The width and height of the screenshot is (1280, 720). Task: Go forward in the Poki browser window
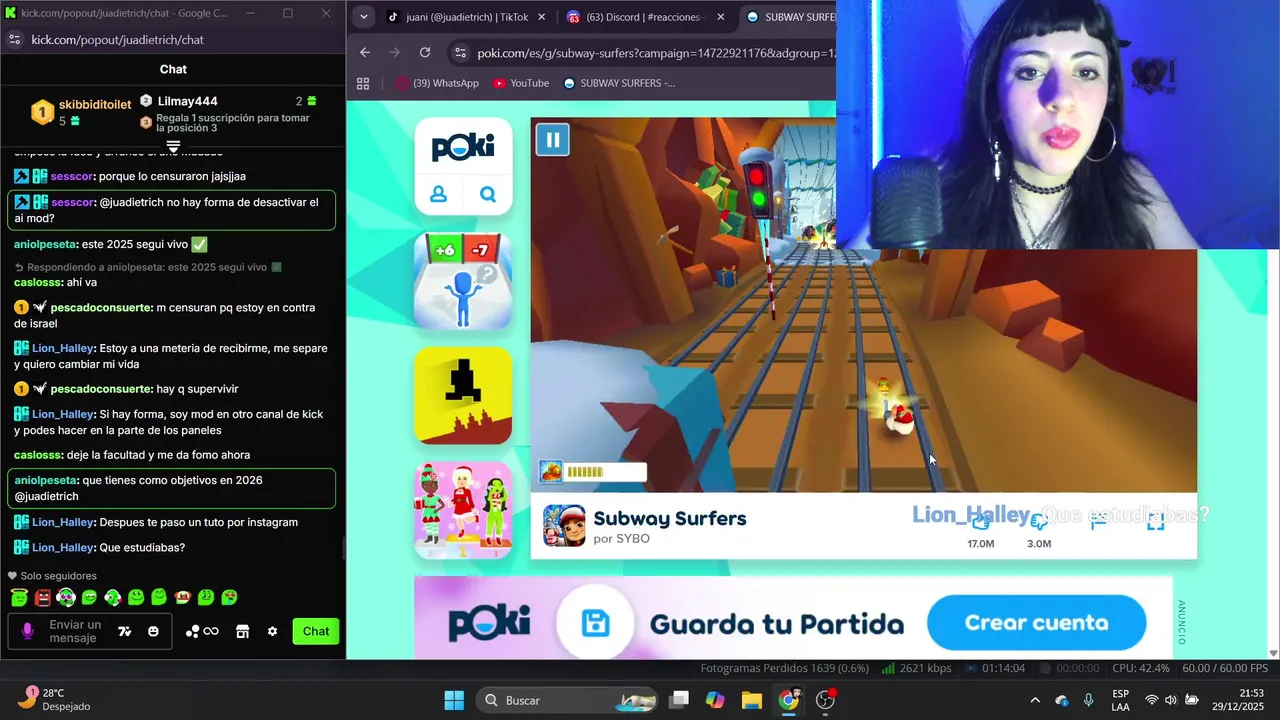tap(395, 52)
